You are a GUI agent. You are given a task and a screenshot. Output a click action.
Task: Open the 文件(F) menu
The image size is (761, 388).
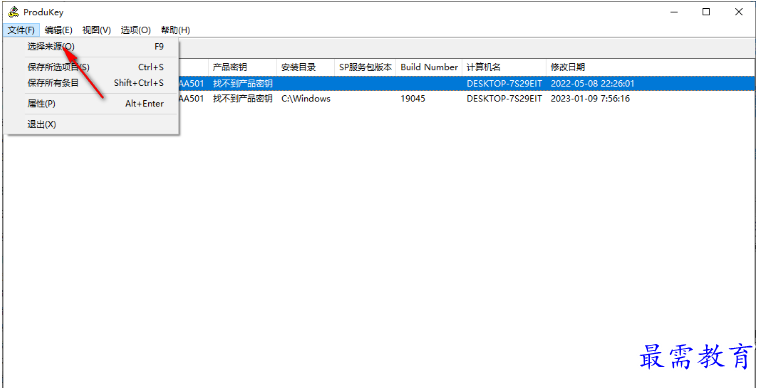(x=21, y=30)
